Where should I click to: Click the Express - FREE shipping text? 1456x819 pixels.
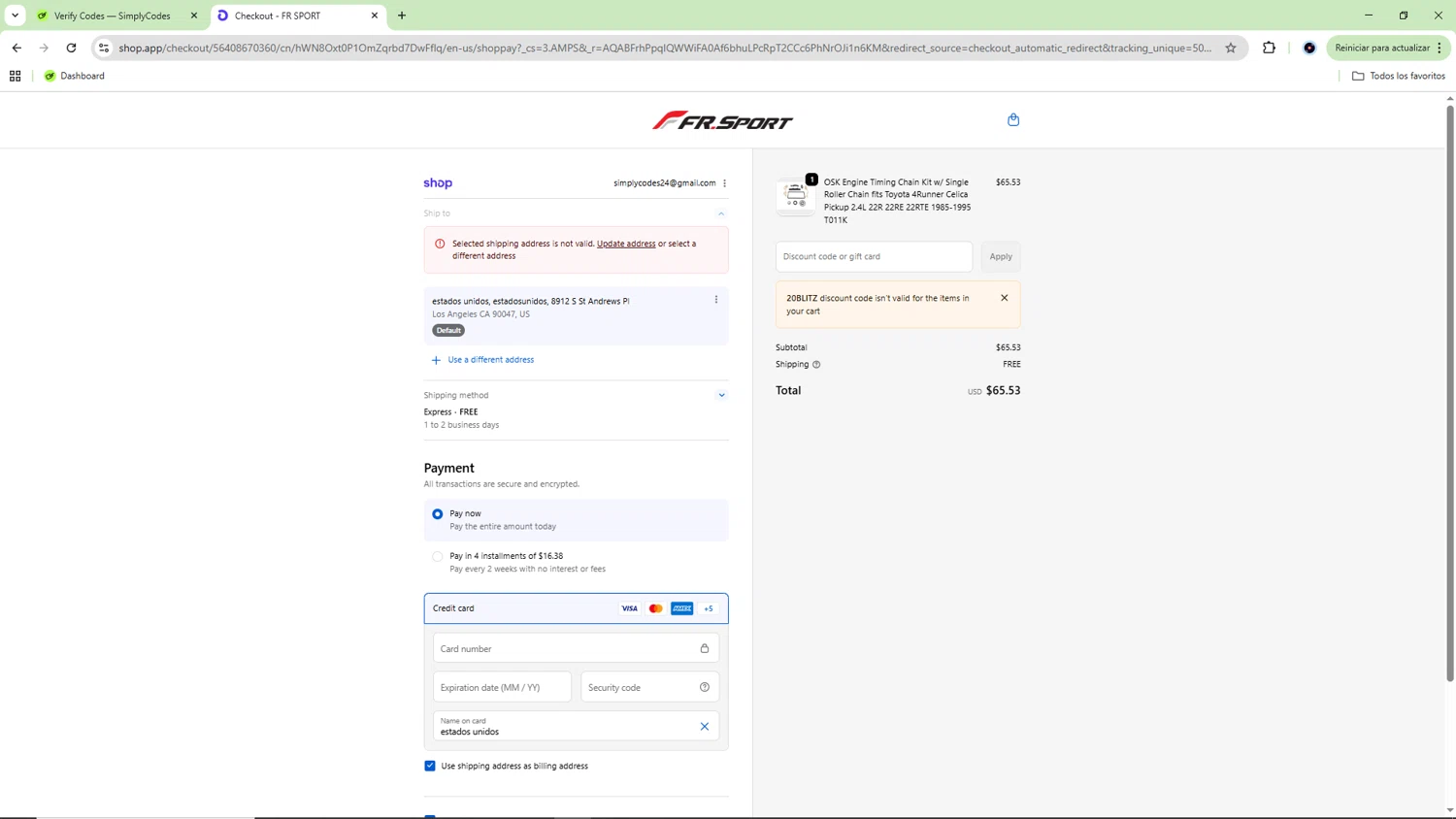pos(451,412)
